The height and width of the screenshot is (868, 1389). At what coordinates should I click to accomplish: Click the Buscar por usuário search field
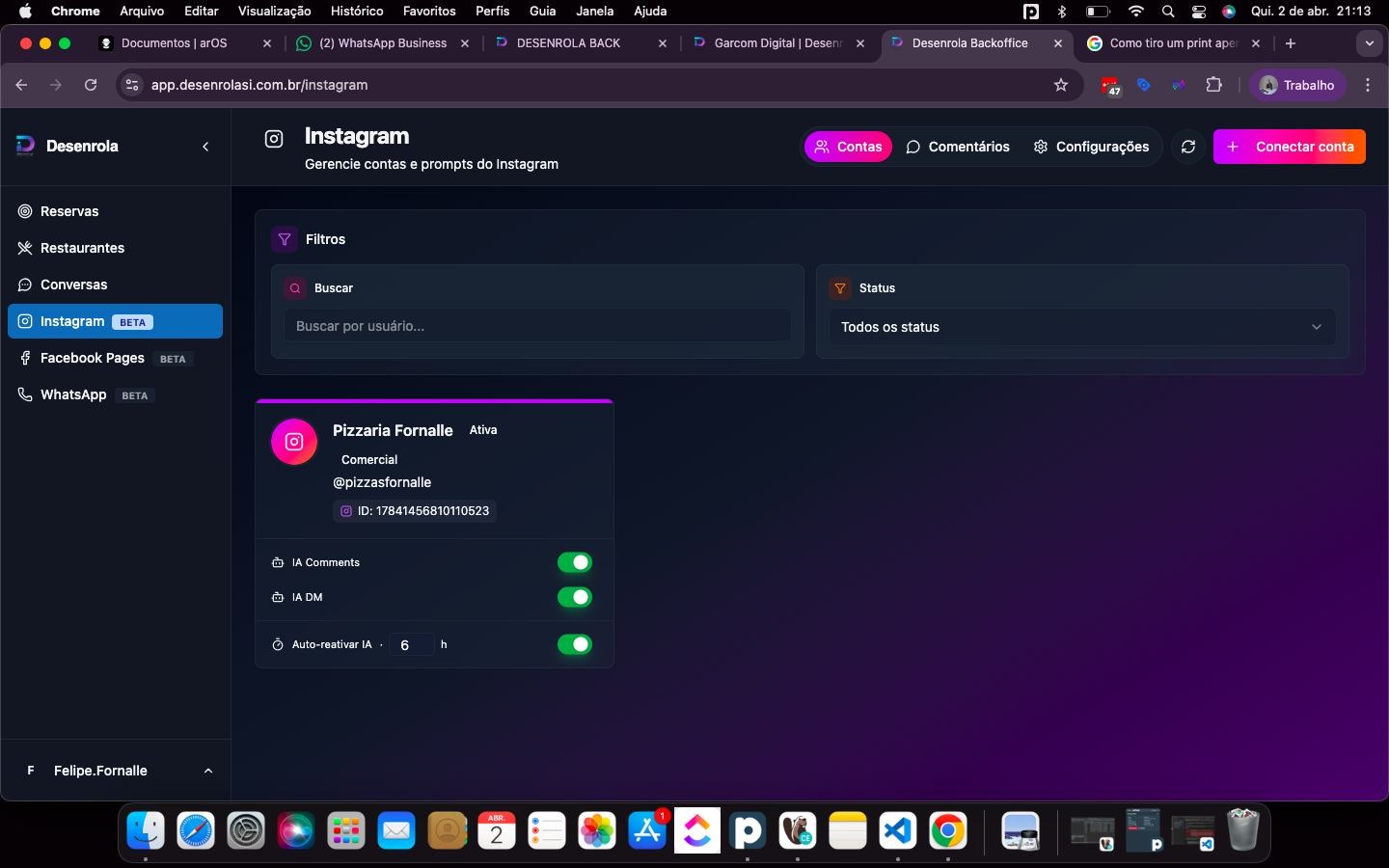click(537, 326)
